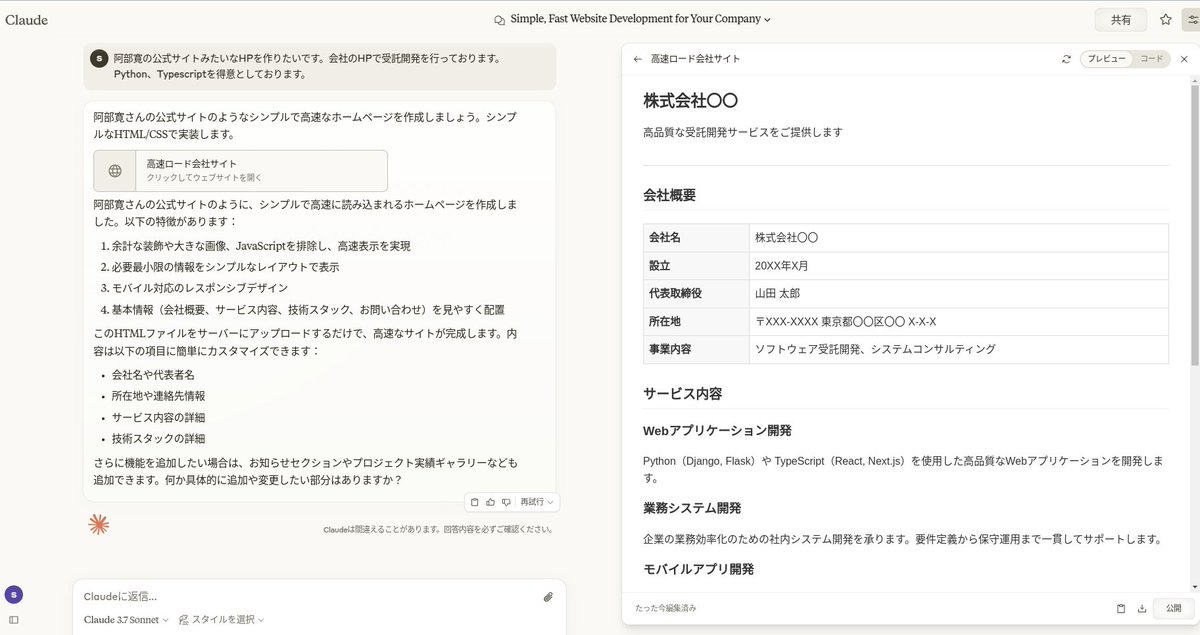Image resolution: width=1200 pixels, height=635 pixels.
Task: Copy the artifact content with the clipboard icon
Action: click(1121, 608)
